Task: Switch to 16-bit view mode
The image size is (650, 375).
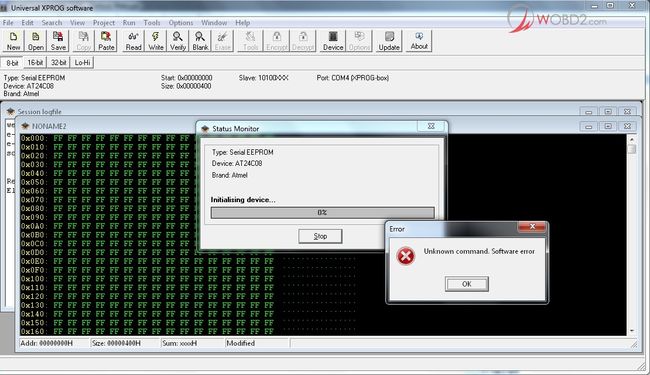Action: (35, 63)
